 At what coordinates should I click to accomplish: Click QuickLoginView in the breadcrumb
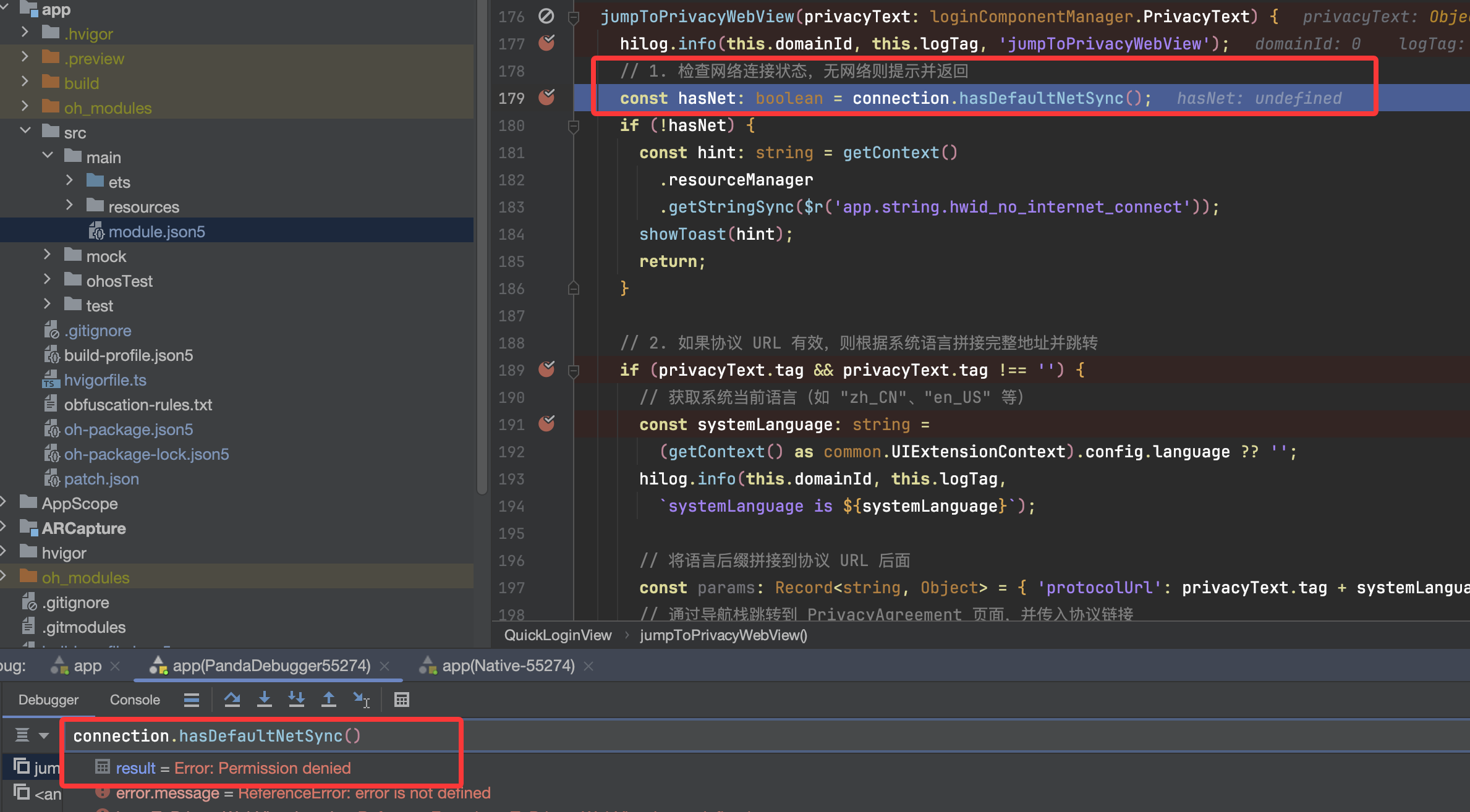558,635
